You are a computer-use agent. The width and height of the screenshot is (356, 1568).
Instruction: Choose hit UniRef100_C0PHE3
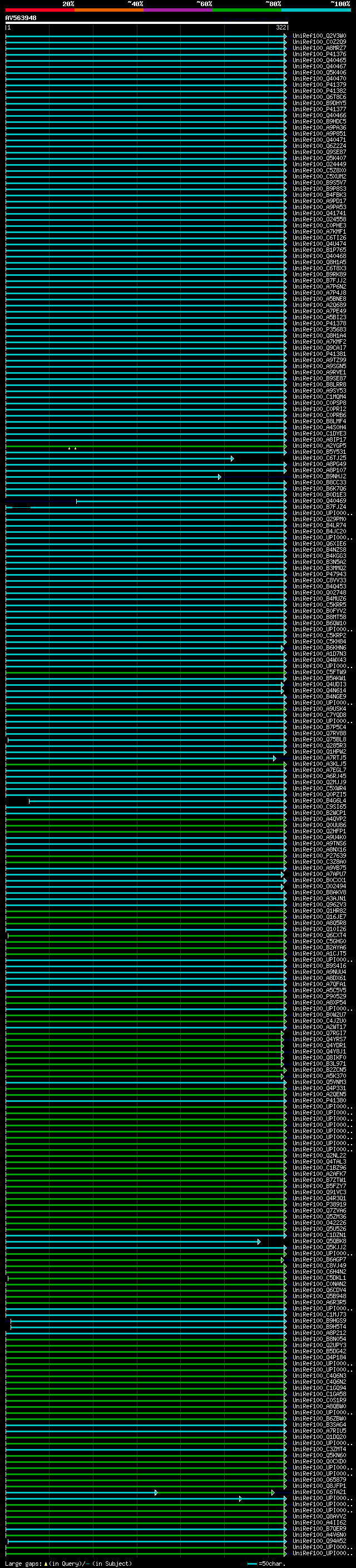319,225
